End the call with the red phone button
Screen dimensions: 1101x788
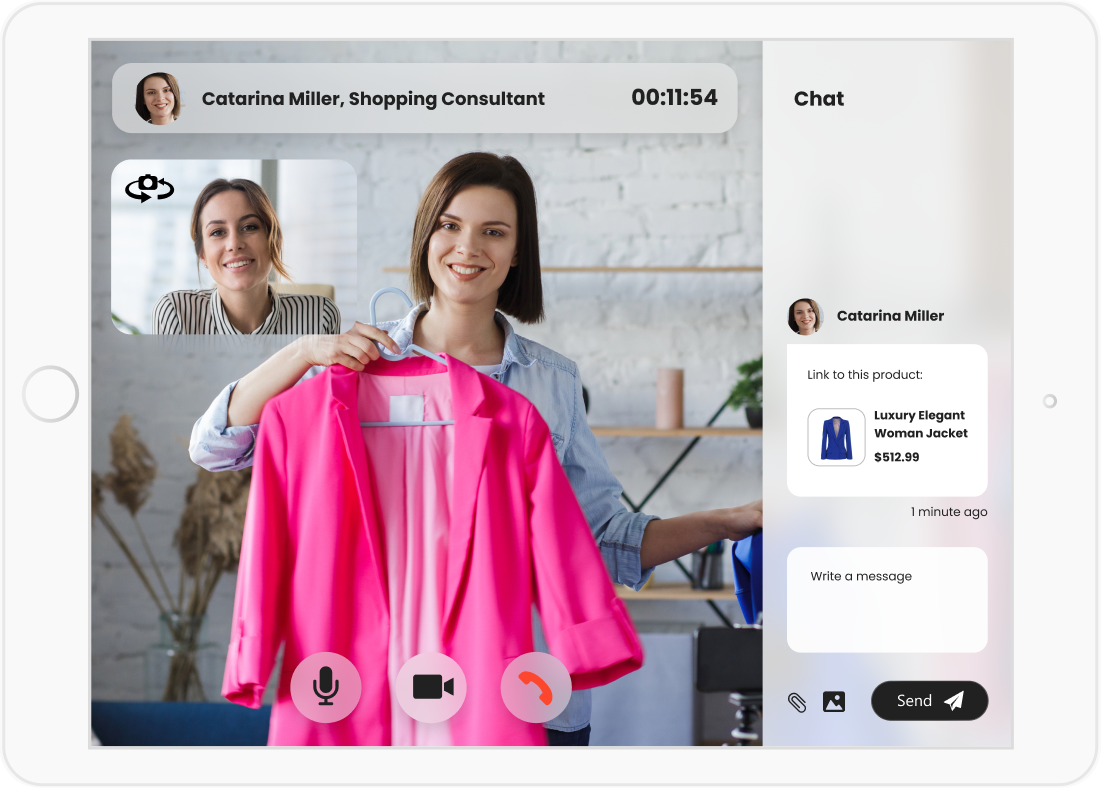click(x=536, y=687)
